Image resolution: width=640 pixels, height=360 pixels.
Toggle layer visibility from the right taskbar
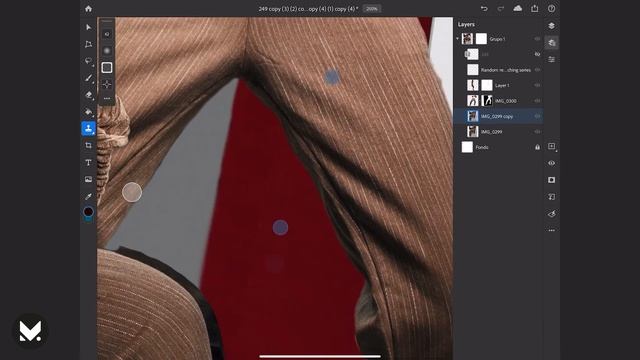coord(551,163)
